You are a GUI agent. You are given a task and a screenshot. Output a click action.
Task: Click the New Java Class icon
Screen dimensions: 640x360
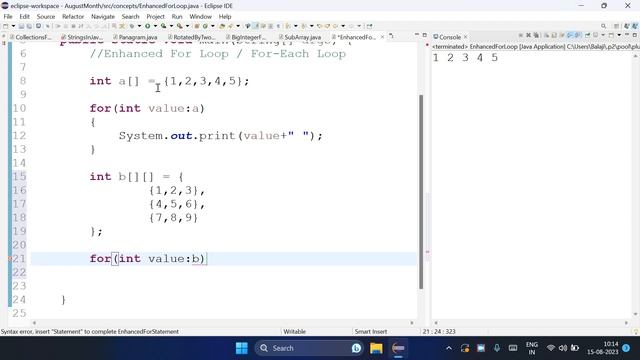pyautogui.click(x=205, y=26)
